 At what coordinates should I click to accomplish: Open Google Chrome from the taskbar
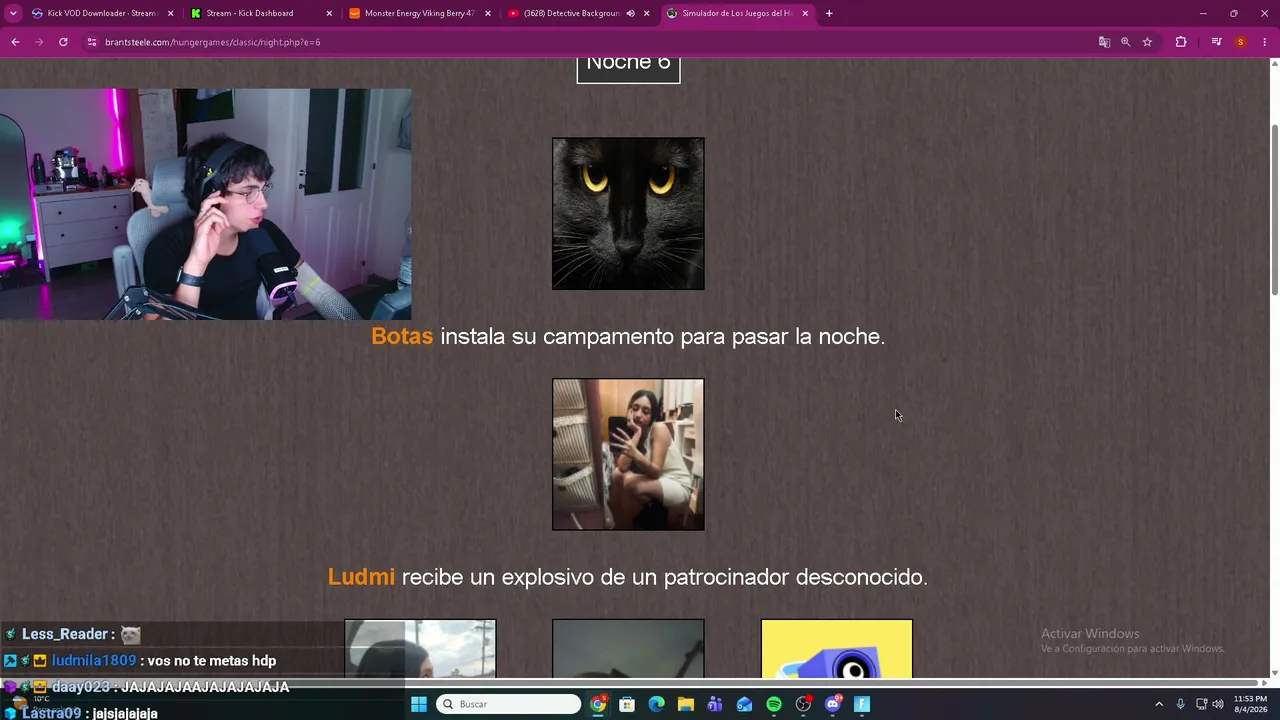coord(598,704)
